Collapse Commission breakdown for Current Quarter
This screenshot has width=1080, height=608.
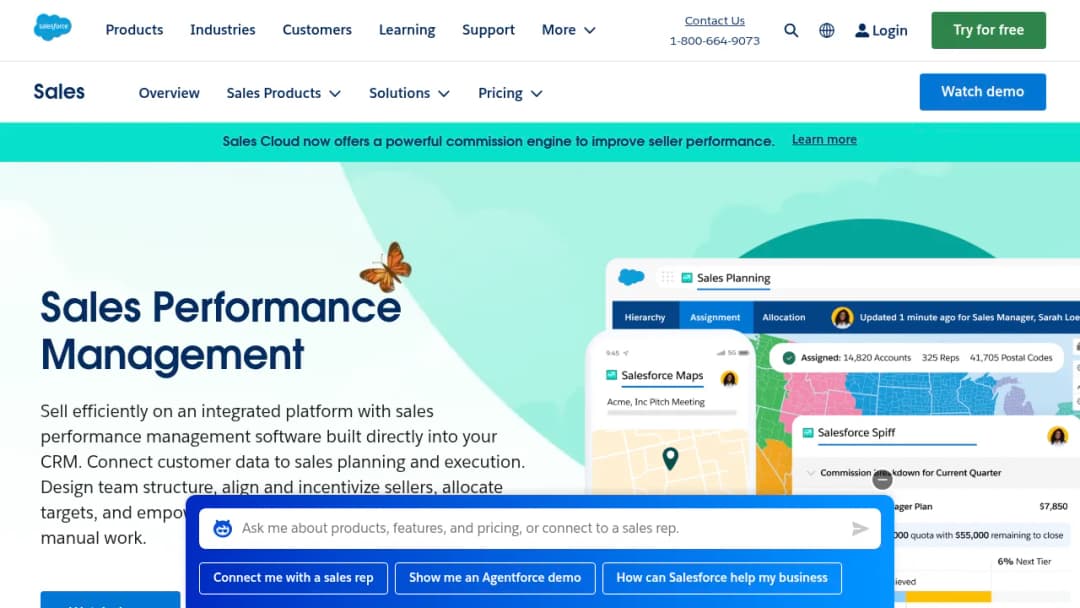tap(811, 473)
